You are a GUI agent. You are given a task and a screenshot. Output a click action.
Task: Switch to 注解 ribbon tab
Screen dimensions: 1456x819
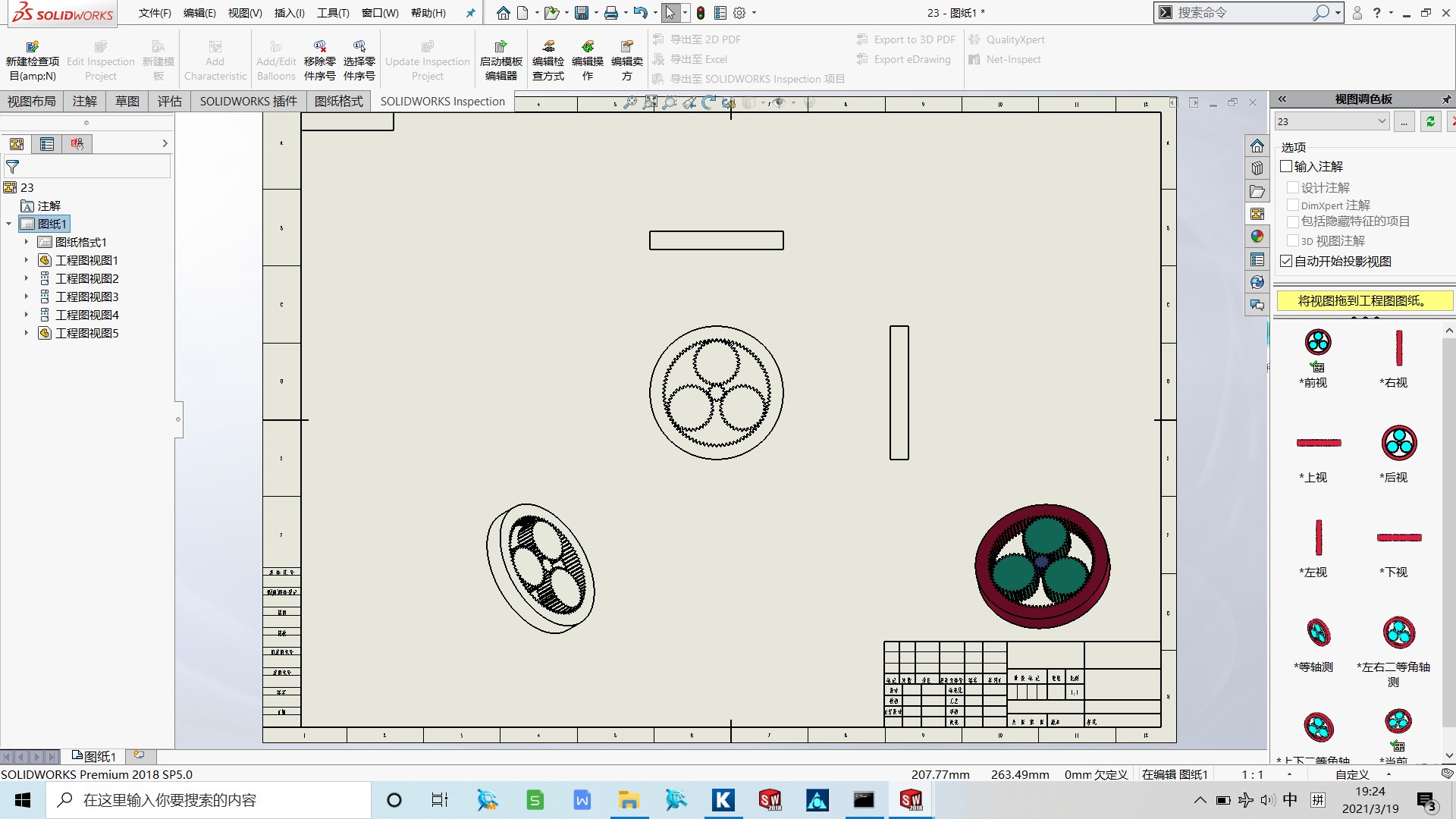pyautogui.click(x=85, y=101)
